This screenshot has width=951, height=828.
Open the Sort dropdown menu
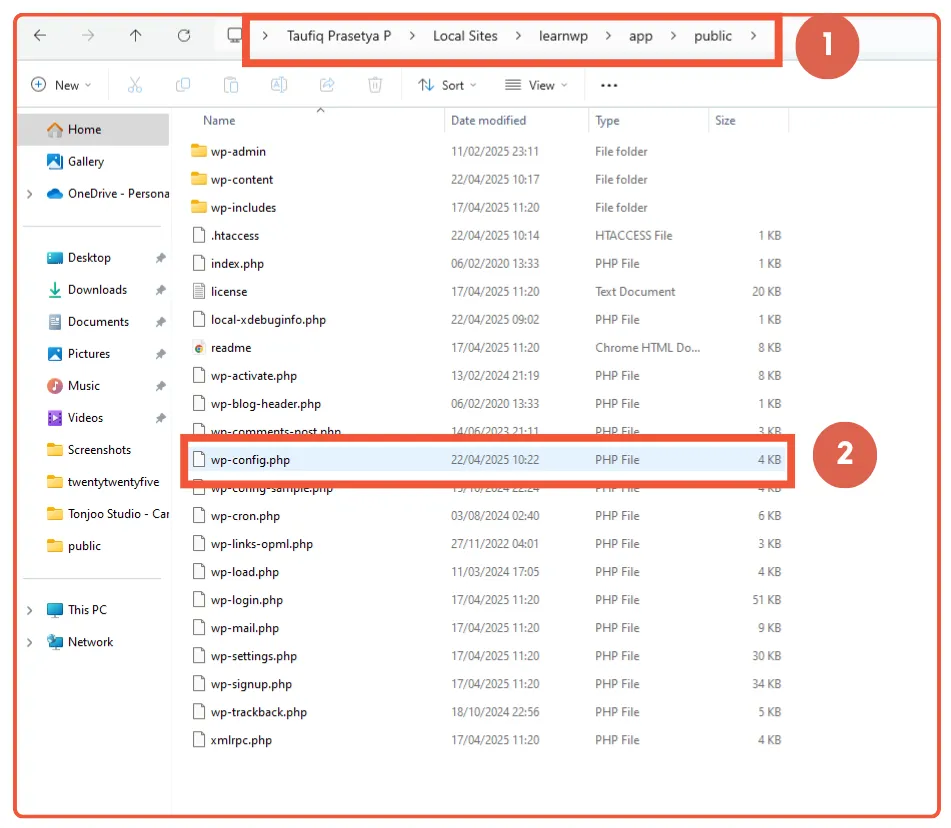click(447, 85)
